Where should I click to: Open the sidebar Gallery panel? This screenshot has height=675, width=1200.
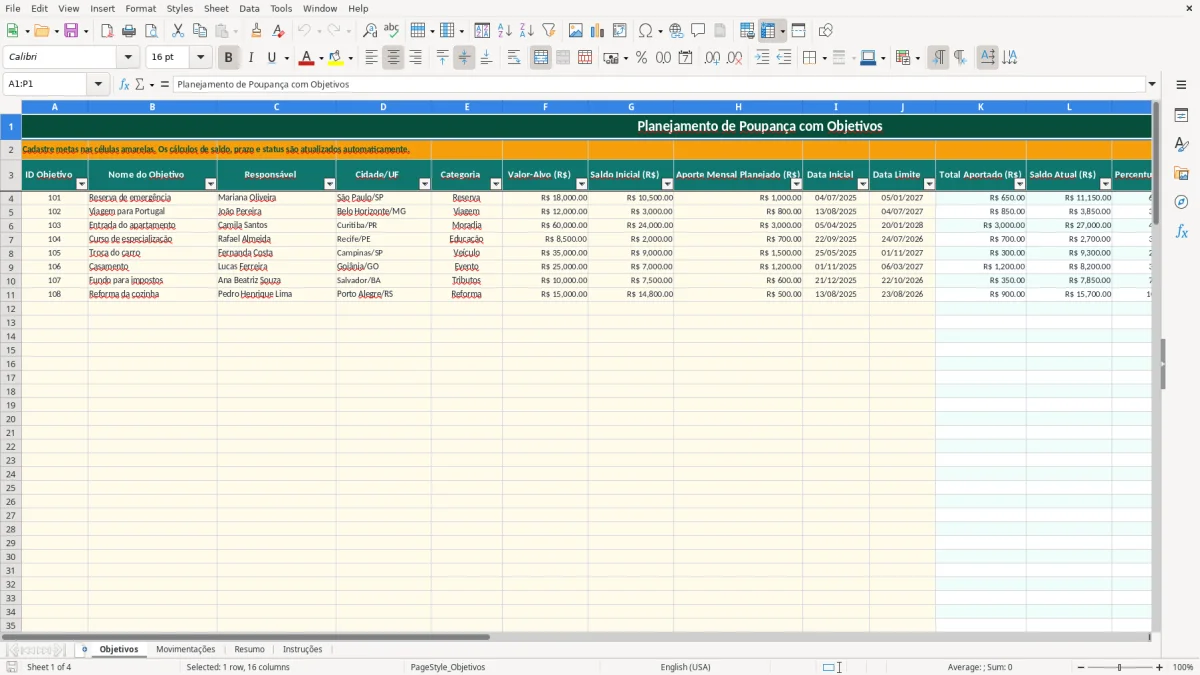tap(1181, 174)
